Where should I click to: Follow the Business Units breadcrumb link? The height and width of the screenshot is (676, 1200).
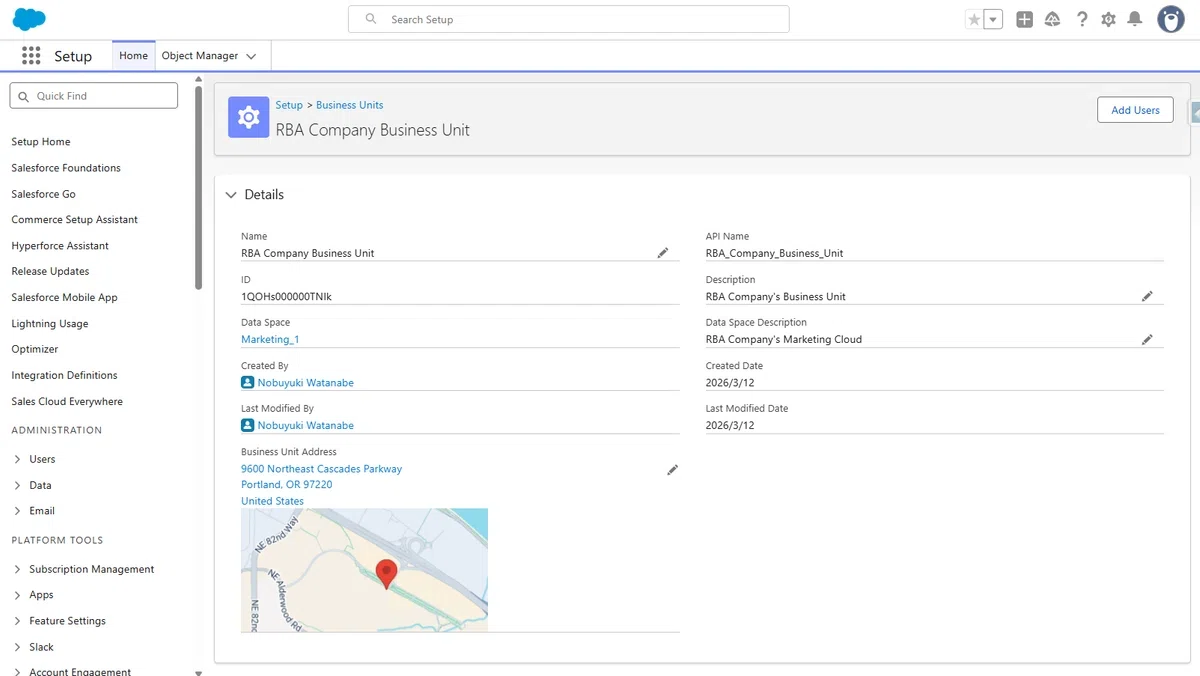[x=350, y=105]
